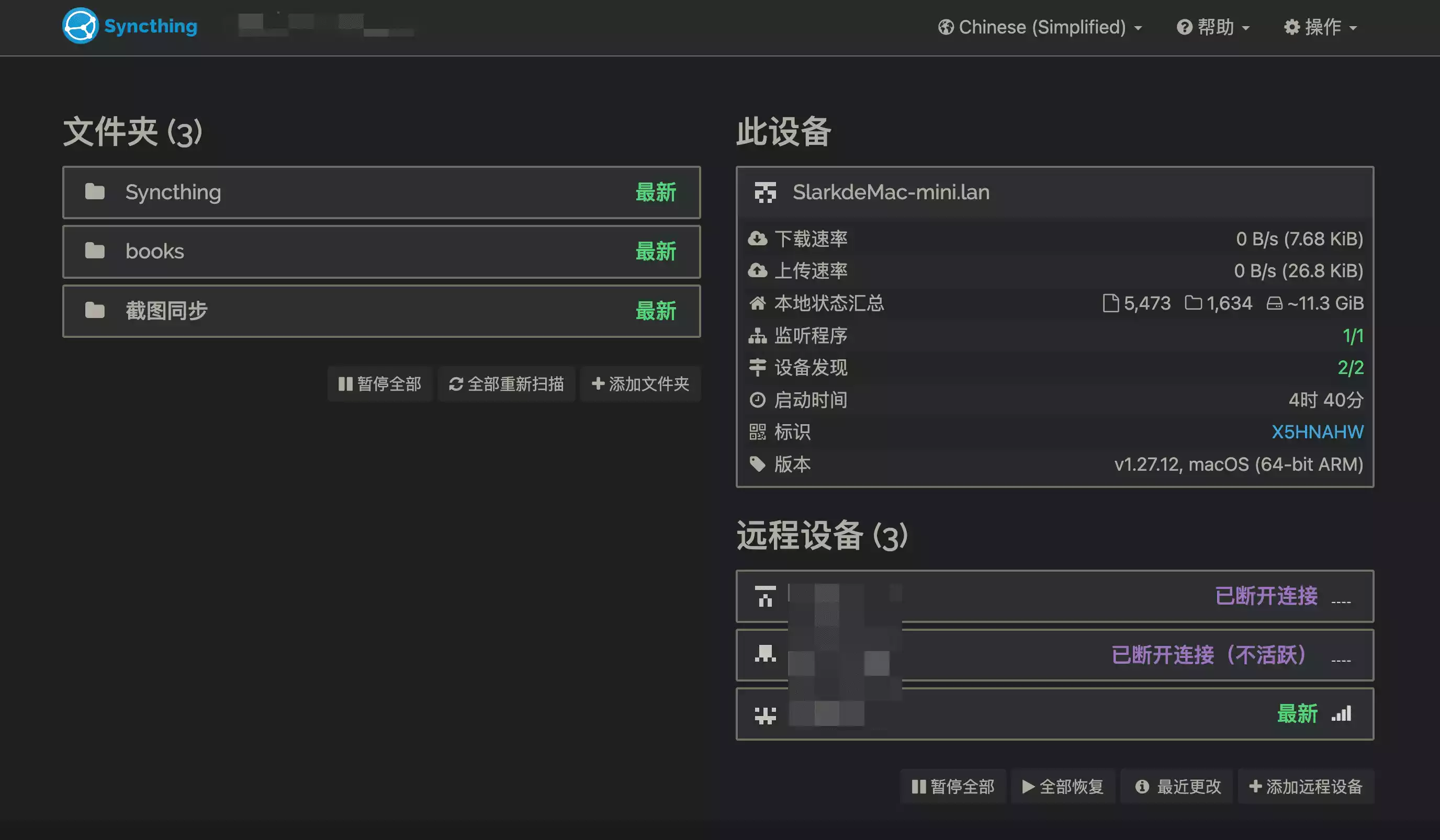The height and width of the screenshot is (840, 1440).
Task: Click 添加文件夹 add folder button
Action: tap(640, 384)
